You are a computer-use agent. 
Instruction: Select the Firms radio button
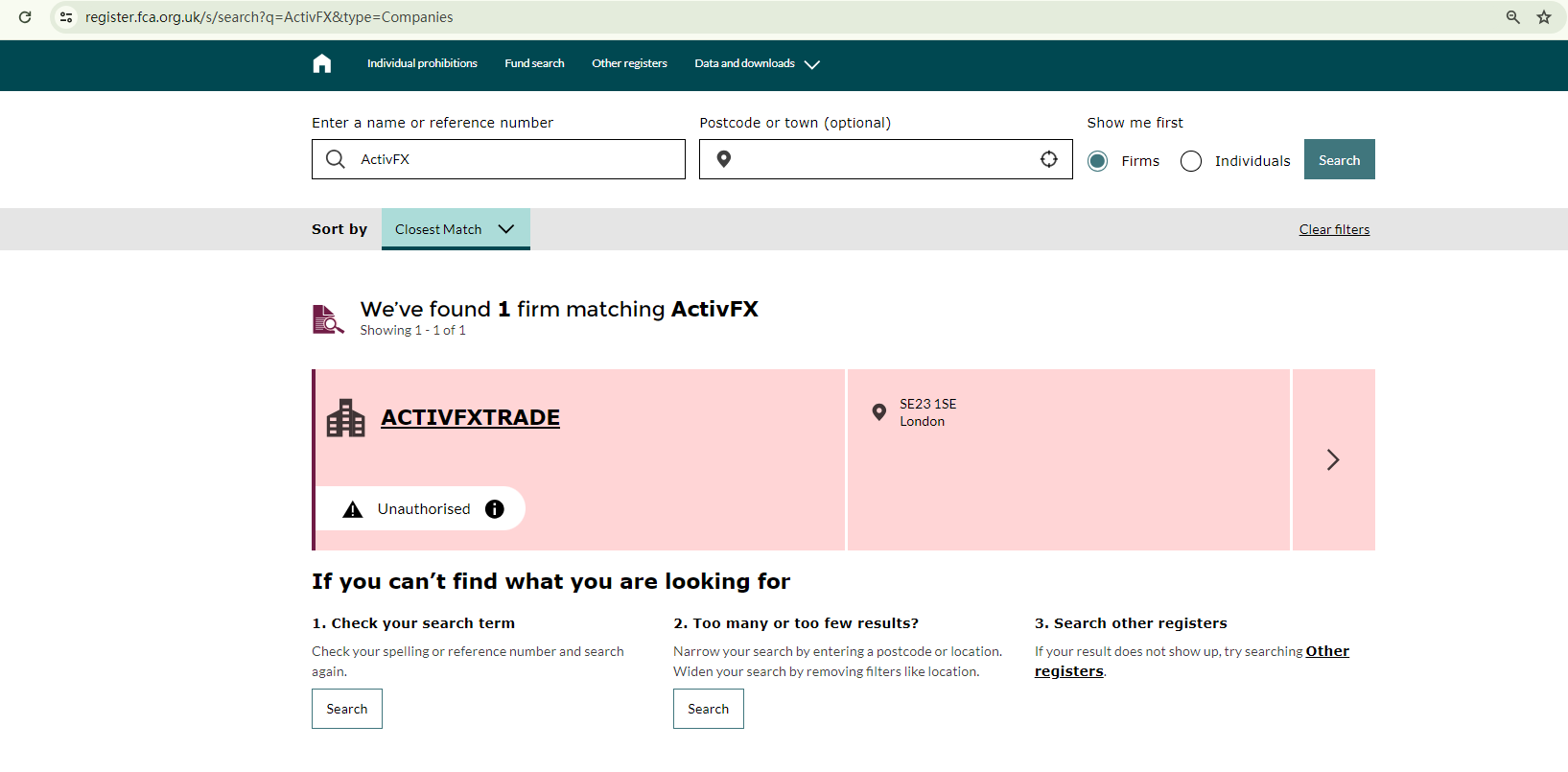(1098, 161)
